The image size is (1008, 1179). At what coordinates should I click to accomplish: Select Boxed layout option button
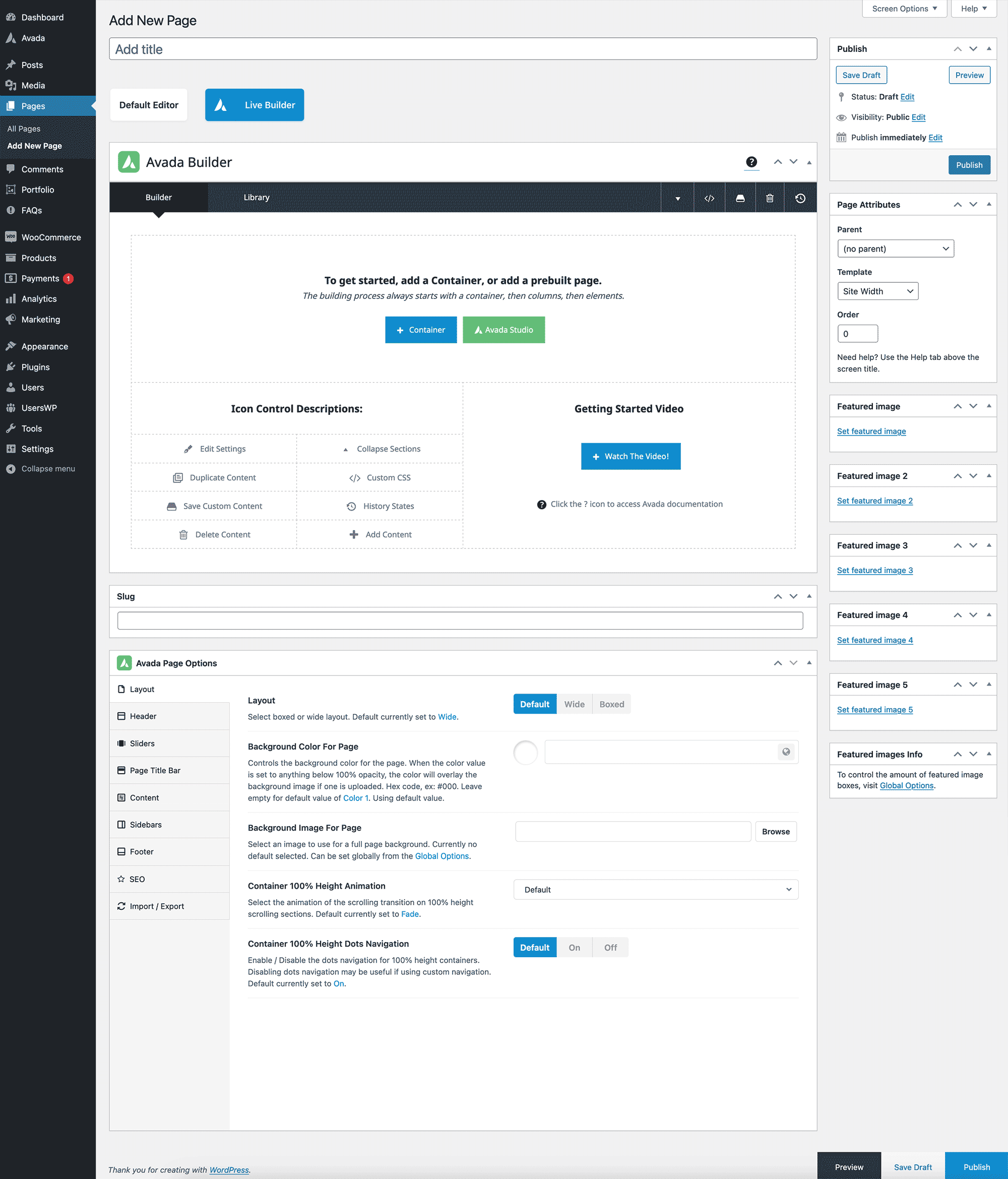pos(610,704)
